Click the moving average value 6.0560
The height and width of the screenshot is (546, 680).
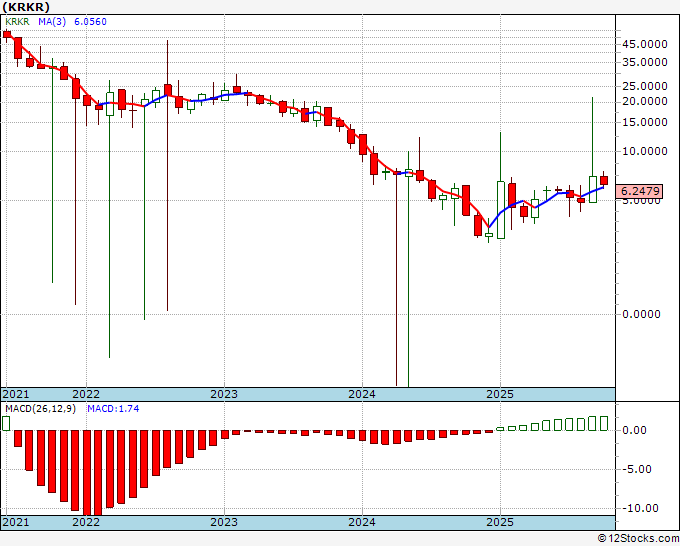(x=90, y=22)
